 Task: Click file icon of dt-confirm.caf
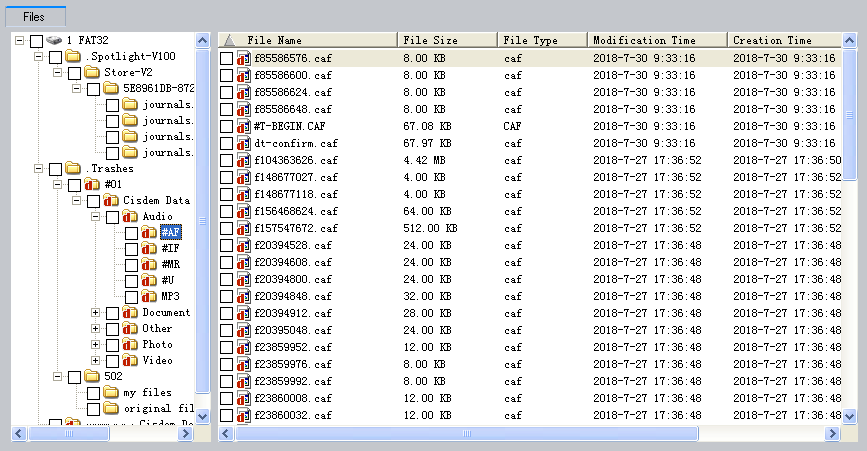click(244, 143)
